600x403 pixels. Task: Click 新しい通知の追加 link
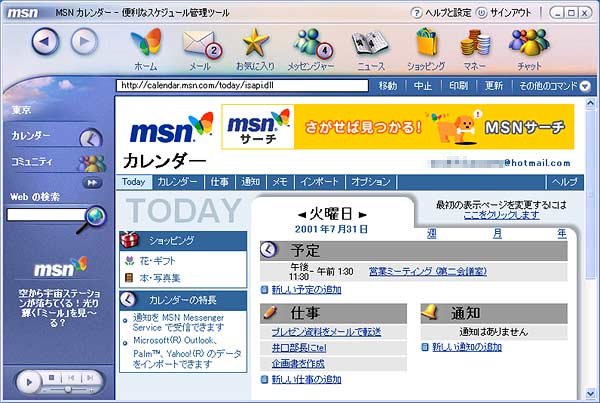[467, 347]
